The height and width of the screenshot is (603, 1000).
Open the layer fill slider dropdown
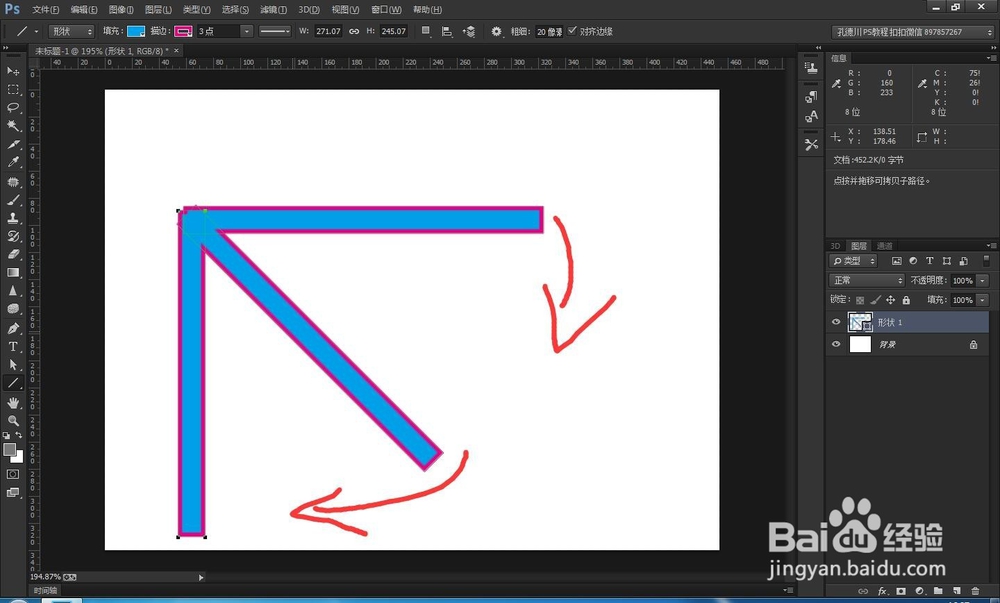[x=983, y=300]
